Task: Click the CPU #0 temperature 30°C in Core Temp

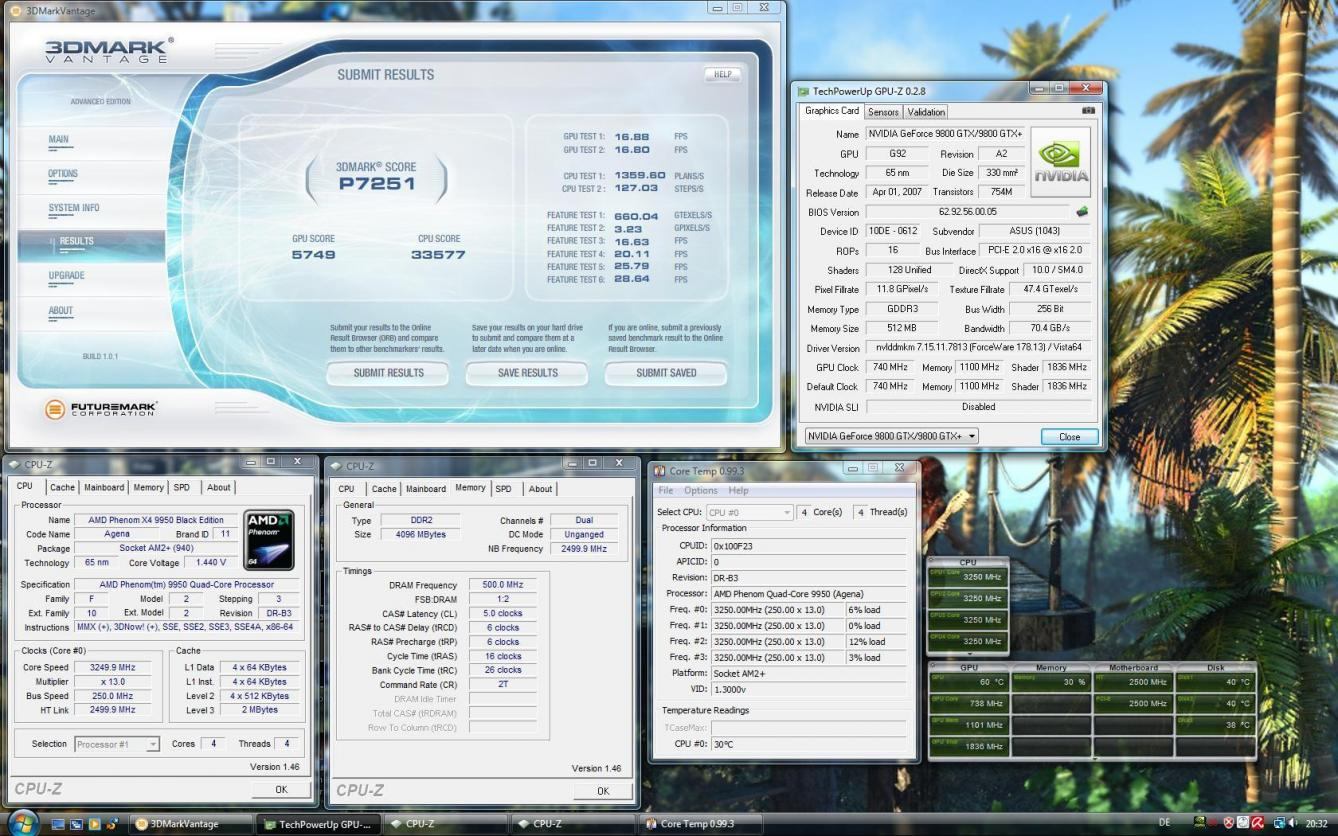Action: click(808, 744)
